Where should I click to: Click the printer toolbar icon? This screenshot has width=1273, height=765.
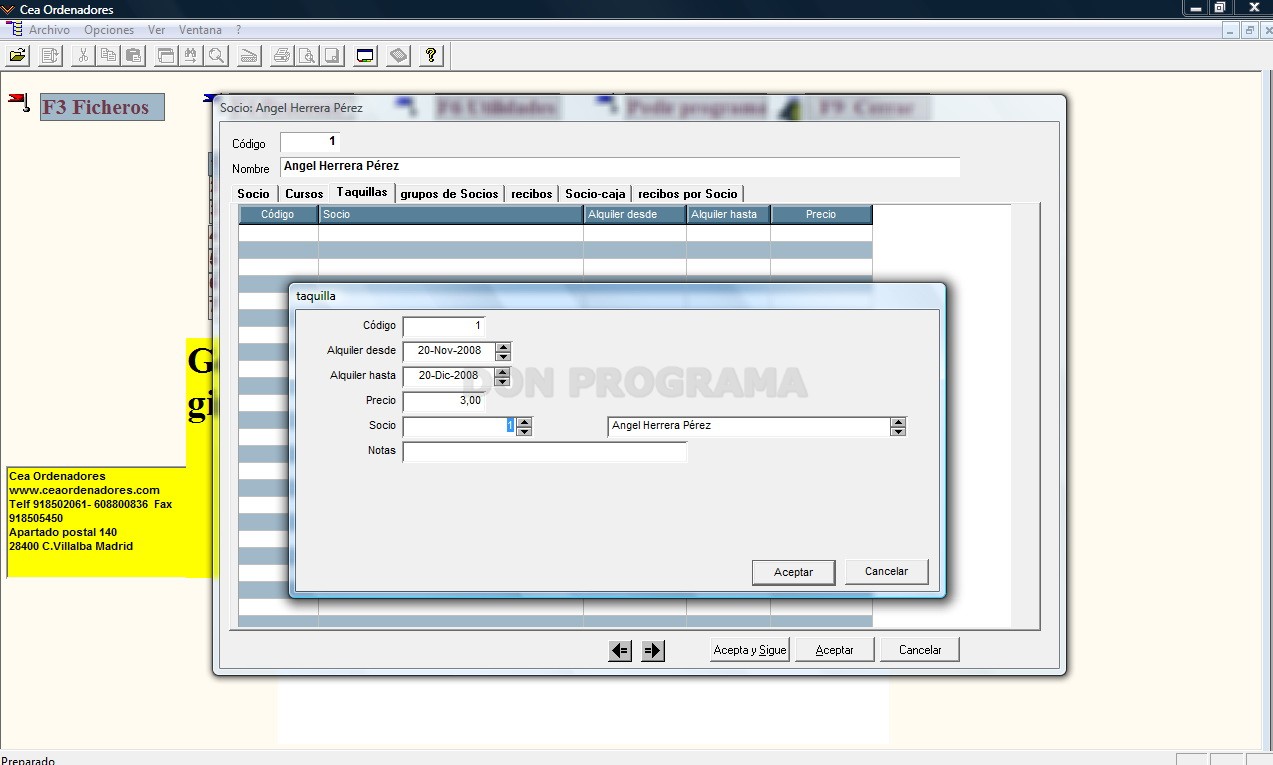click(x=282, y=56)
